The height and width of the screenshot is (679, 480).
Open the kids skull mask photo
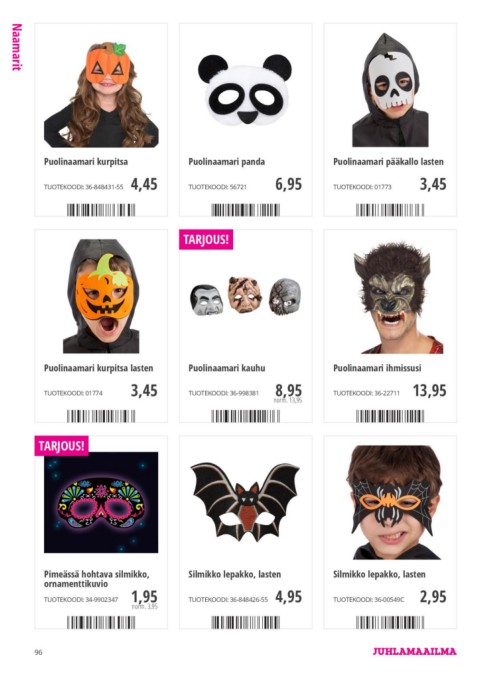click(390, 90)
